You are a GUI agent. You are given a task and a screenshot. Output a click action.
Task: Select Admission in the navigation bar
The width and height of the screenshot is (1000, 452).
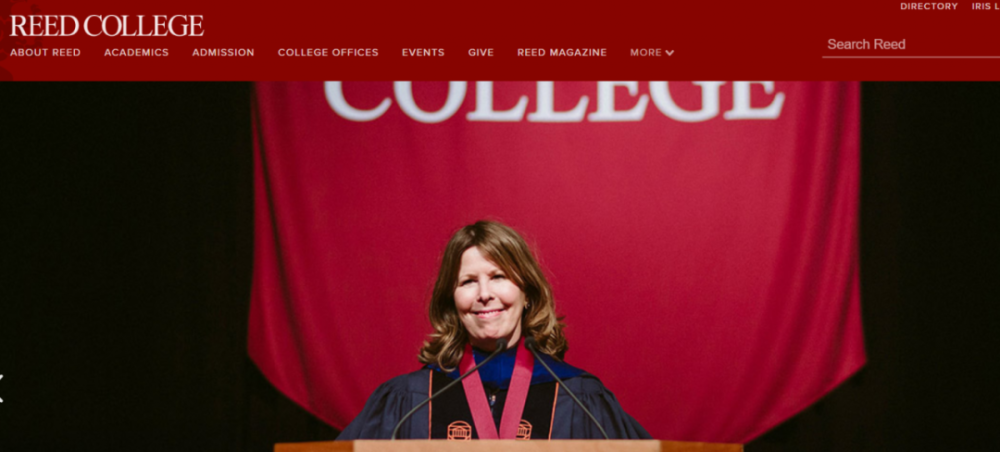[223, 53]
